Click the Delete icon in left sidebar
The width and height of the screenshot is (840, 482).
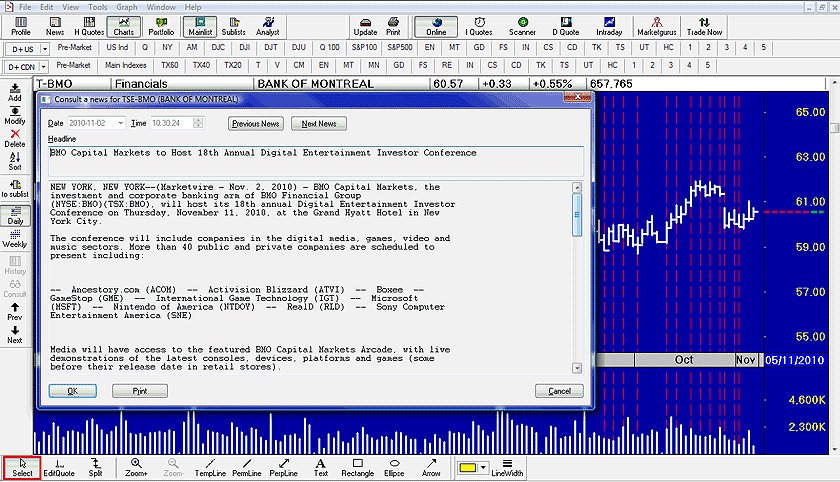coord(15,138)
